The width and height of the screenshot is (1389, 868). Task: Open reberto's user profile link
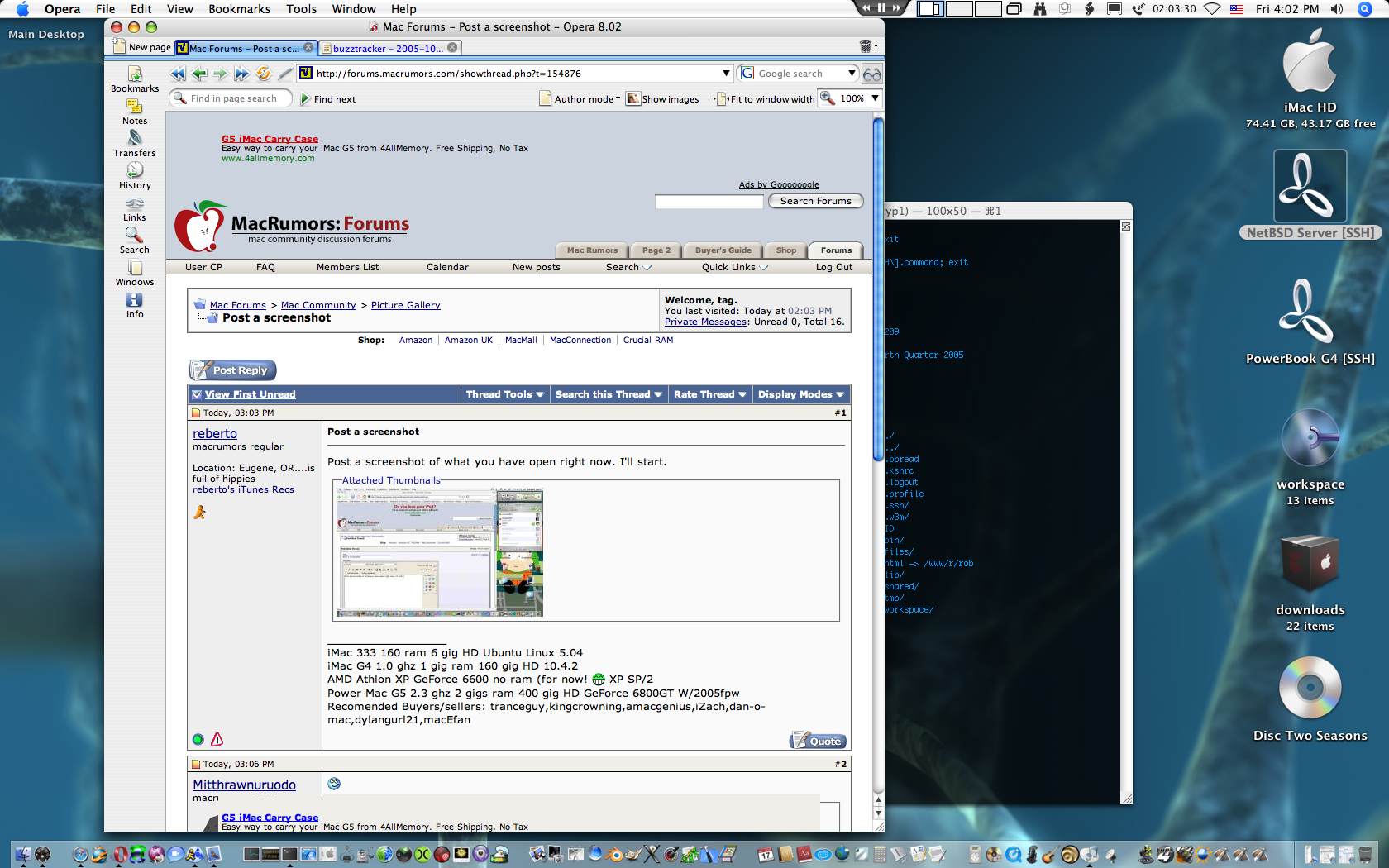coord(215,434)
